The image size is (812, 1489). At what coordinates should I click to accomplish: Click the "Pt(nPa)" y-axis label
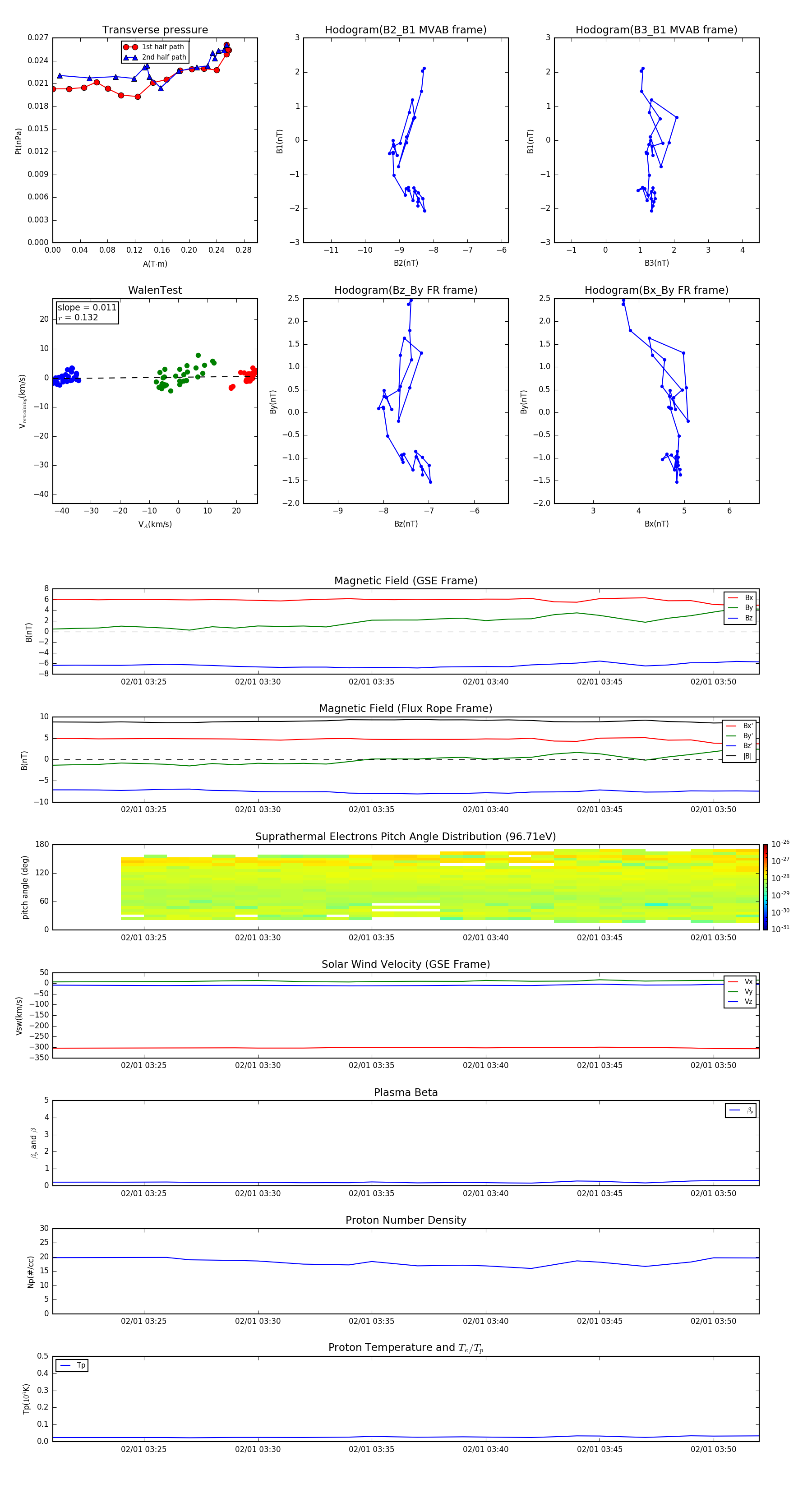[18, 141]
